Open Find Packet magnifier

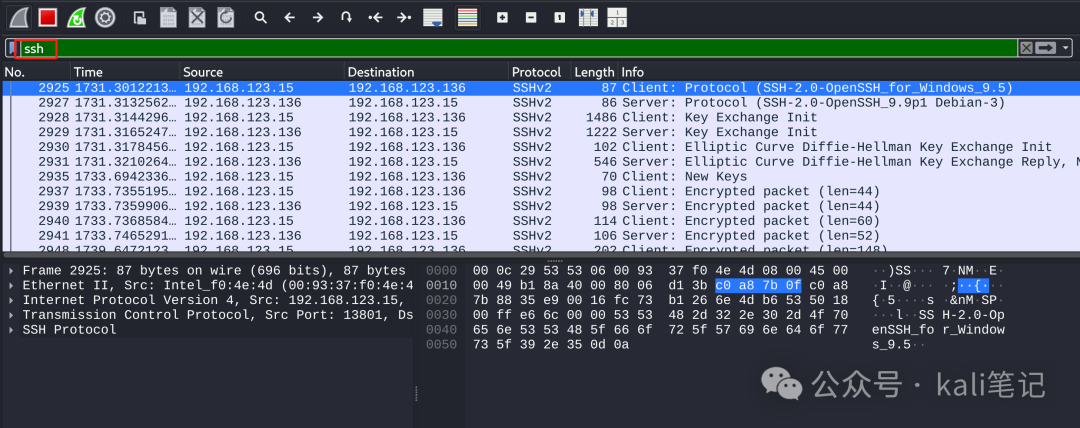click(x=260, y=17)
